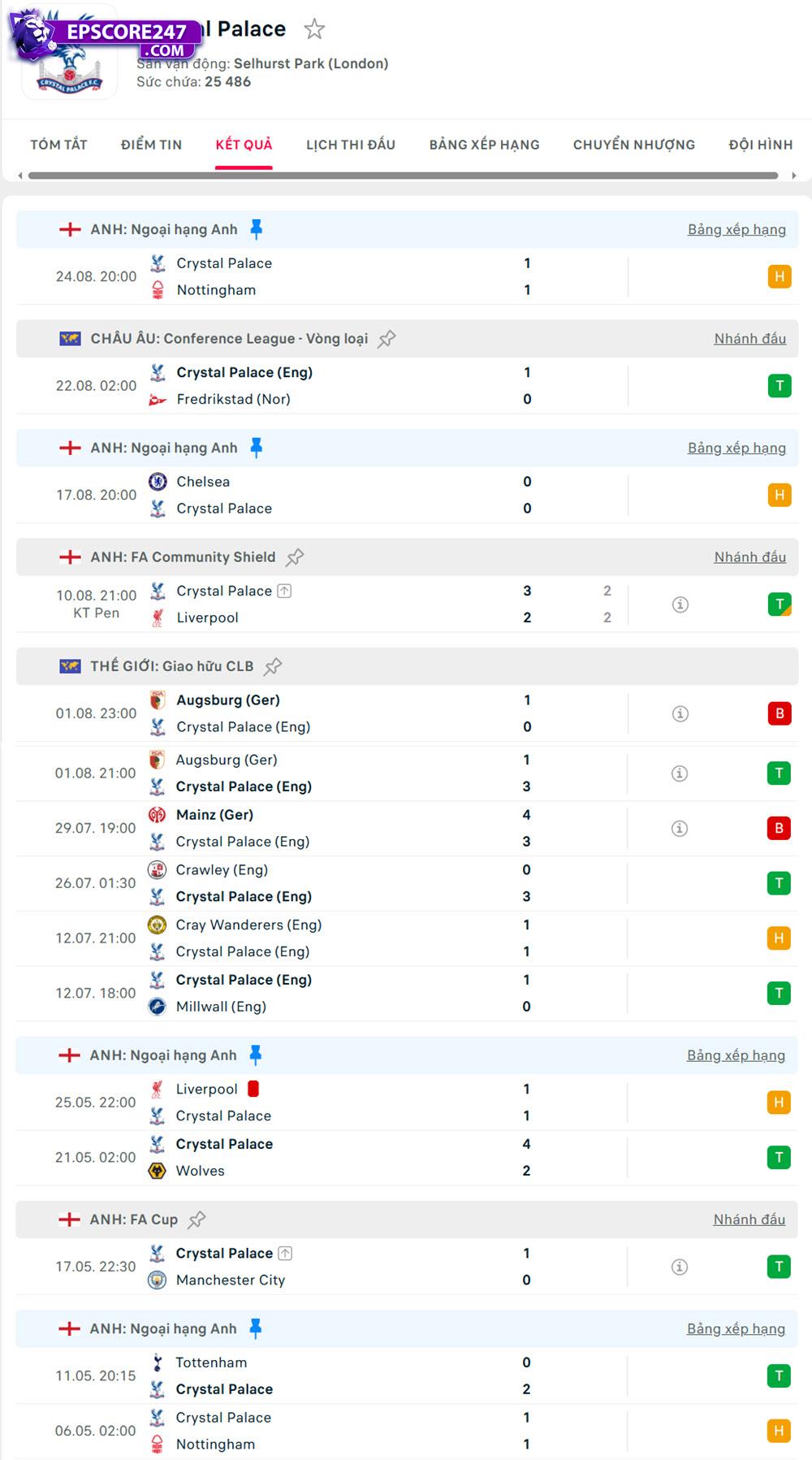The height and width of the screenshot is (1460, 812).
Task: Click the left arrow on the tab scrollbar
Action: click(x=18, y=173)
